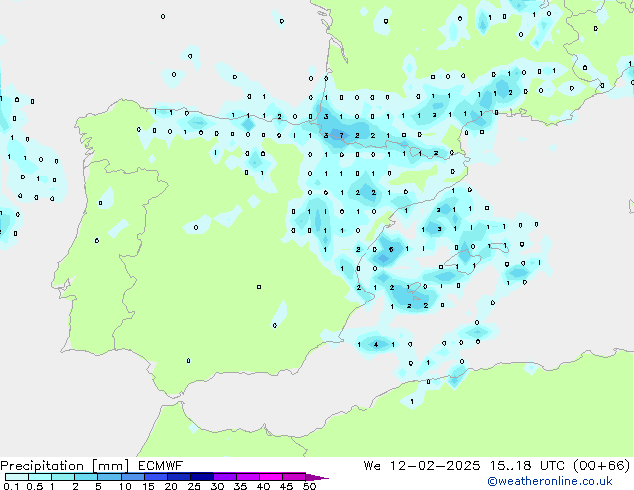Viewport: 634px width, 490px height.
Task: Click the 'We 12-02-2025' date text
Action: (x=422, y=465)
